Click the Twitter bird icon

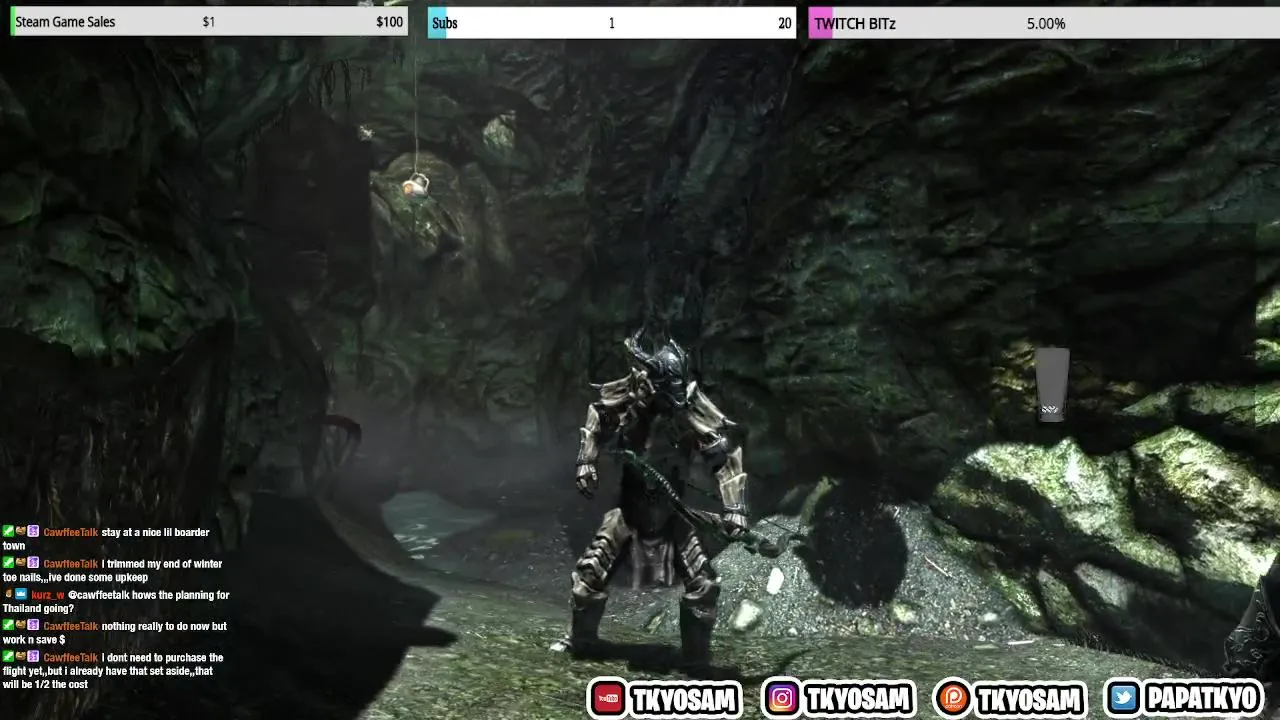(1125, 698)
